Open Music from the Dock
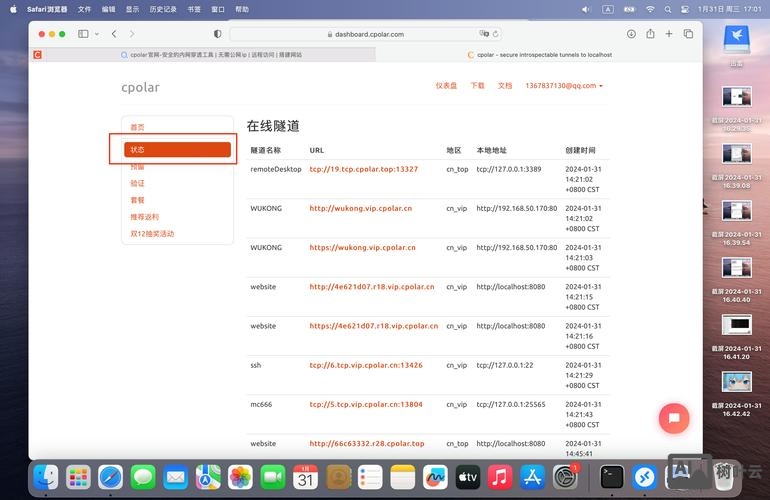The image size is (770, 500). pos(500,477)
